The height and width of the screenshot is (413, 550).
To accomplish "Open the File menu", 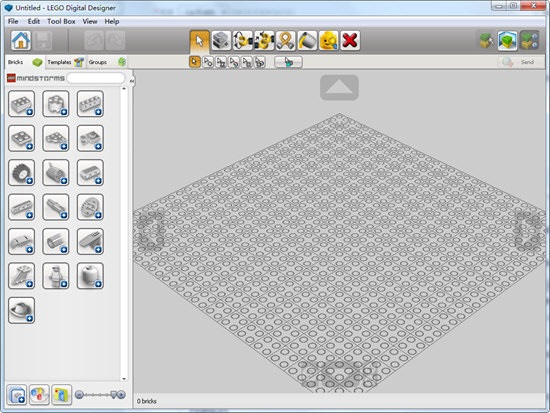I will (x=13, y=21).
